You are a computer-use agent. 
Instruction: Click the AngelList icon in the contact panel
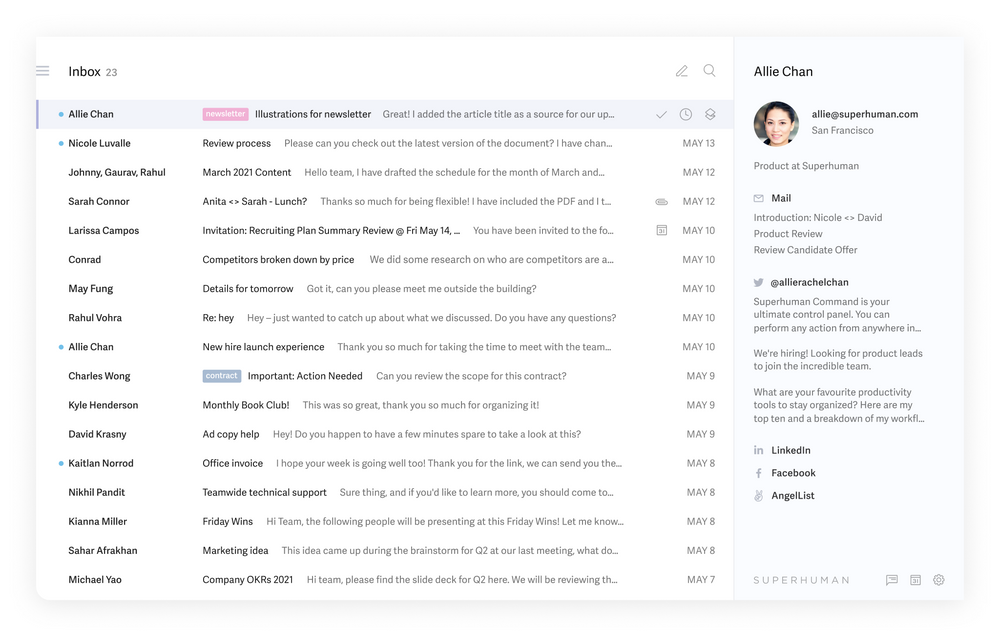coord(759,495)
